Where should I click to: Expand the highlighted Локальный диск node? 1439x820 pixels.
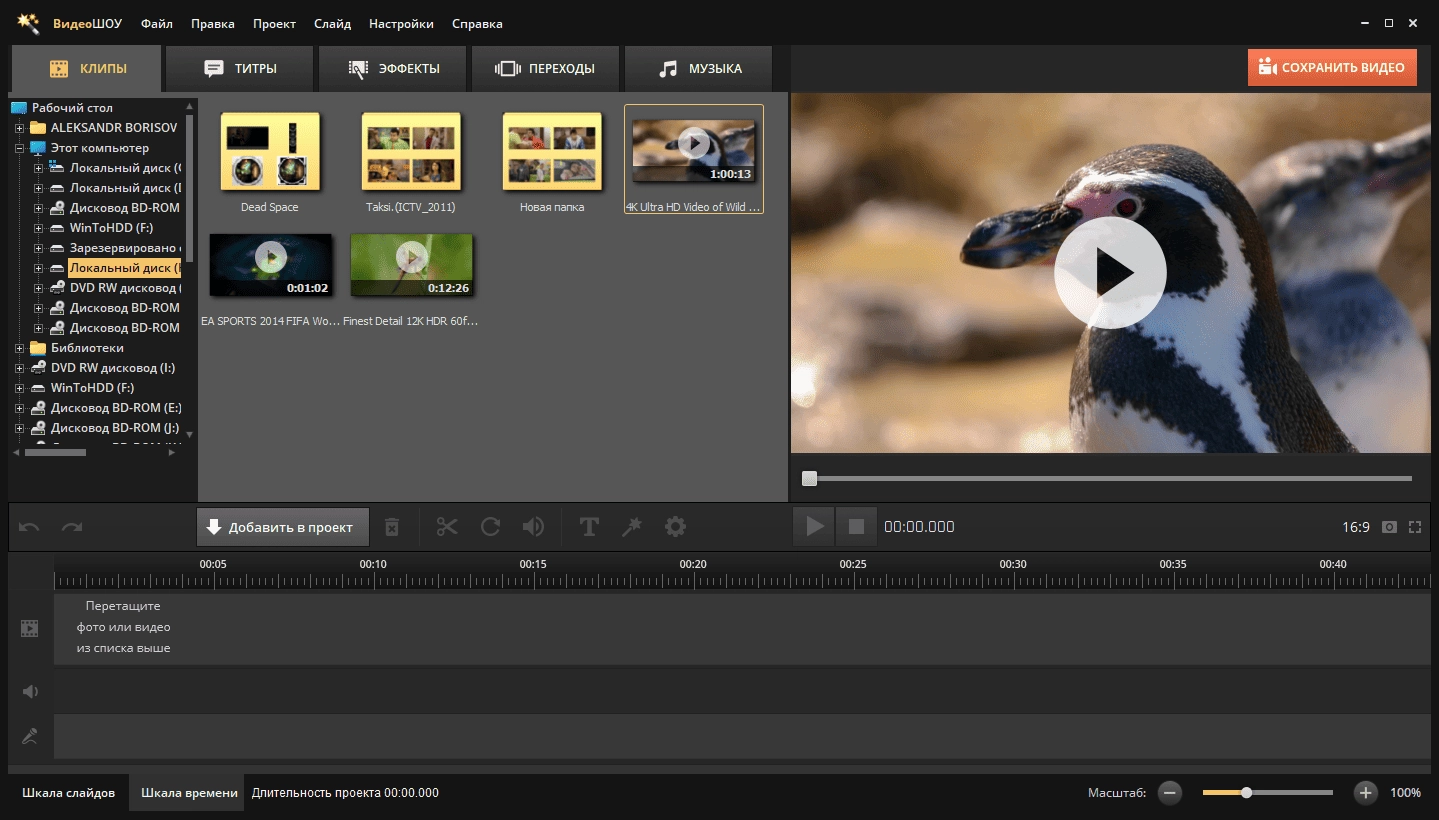click(38, 268)
